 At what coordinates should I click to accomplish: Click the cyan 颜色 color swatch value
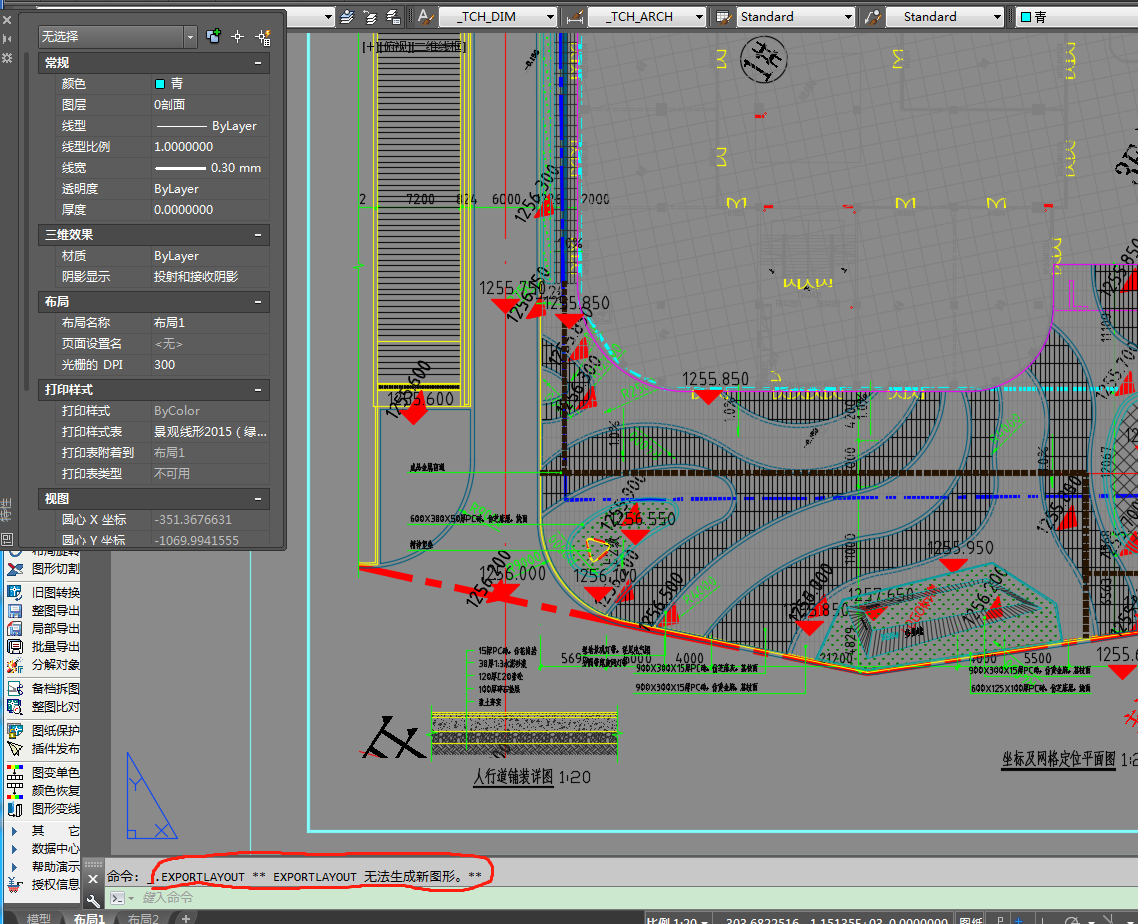[160, 84]
